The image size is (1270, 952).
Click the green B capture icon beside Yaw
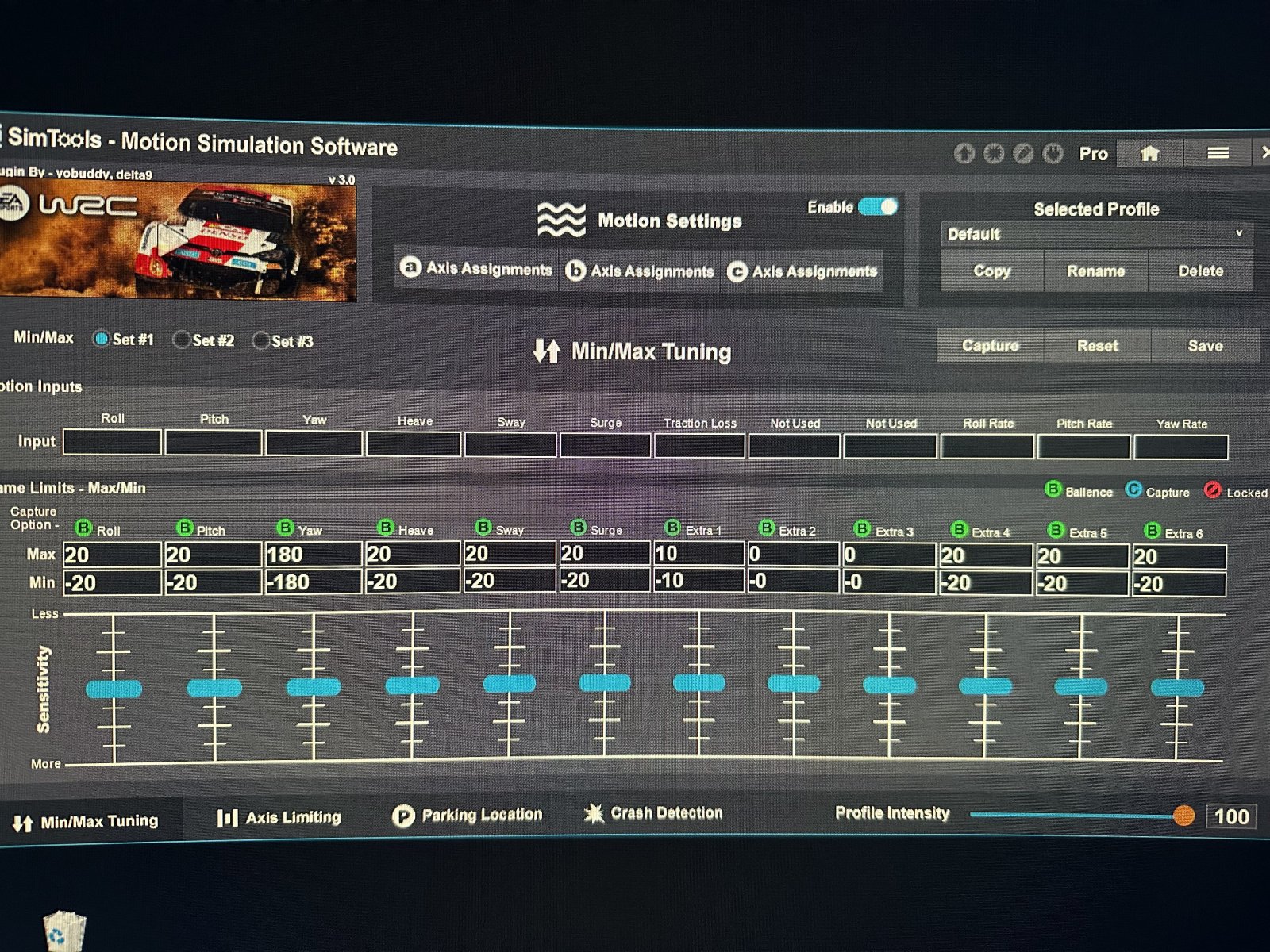coord(286,528)
